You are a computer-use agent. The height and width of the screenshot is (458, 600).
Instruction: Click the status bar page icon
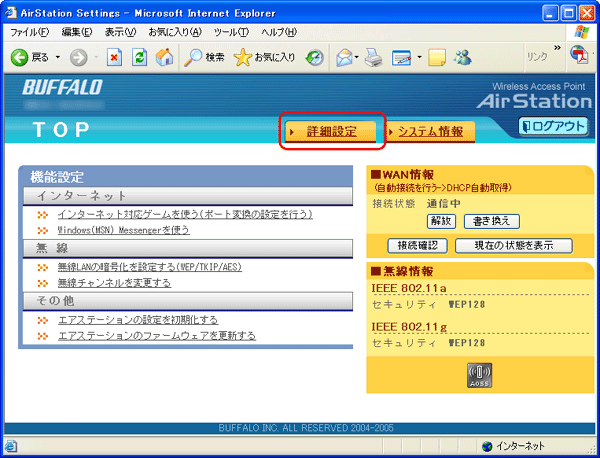pyautogui.click(x=11, y=447)
